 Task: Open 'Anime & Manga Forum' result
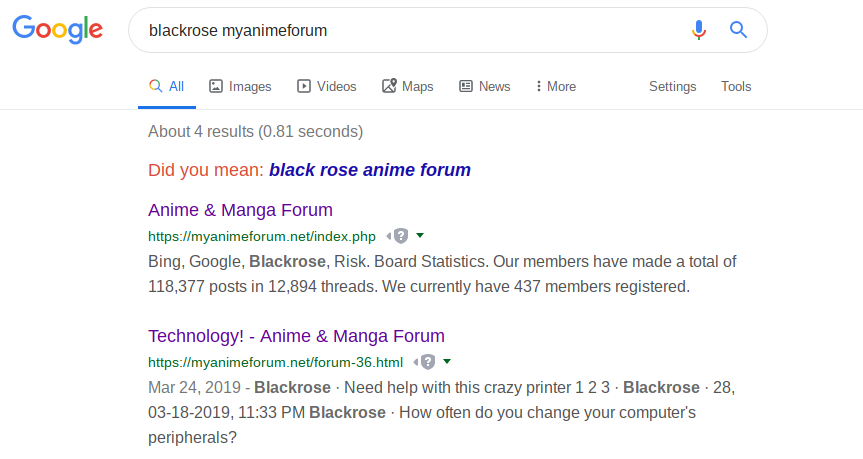(241, 210)
